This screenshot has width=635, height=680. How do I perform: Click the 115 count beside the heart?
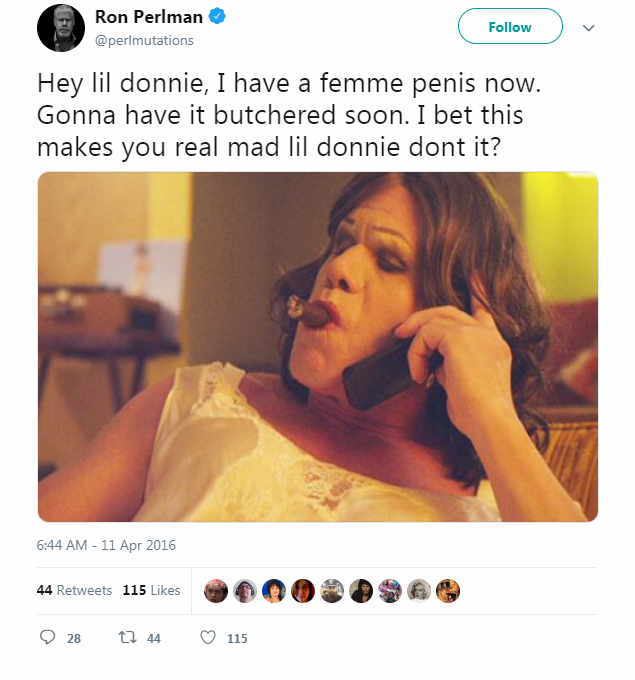237,638
